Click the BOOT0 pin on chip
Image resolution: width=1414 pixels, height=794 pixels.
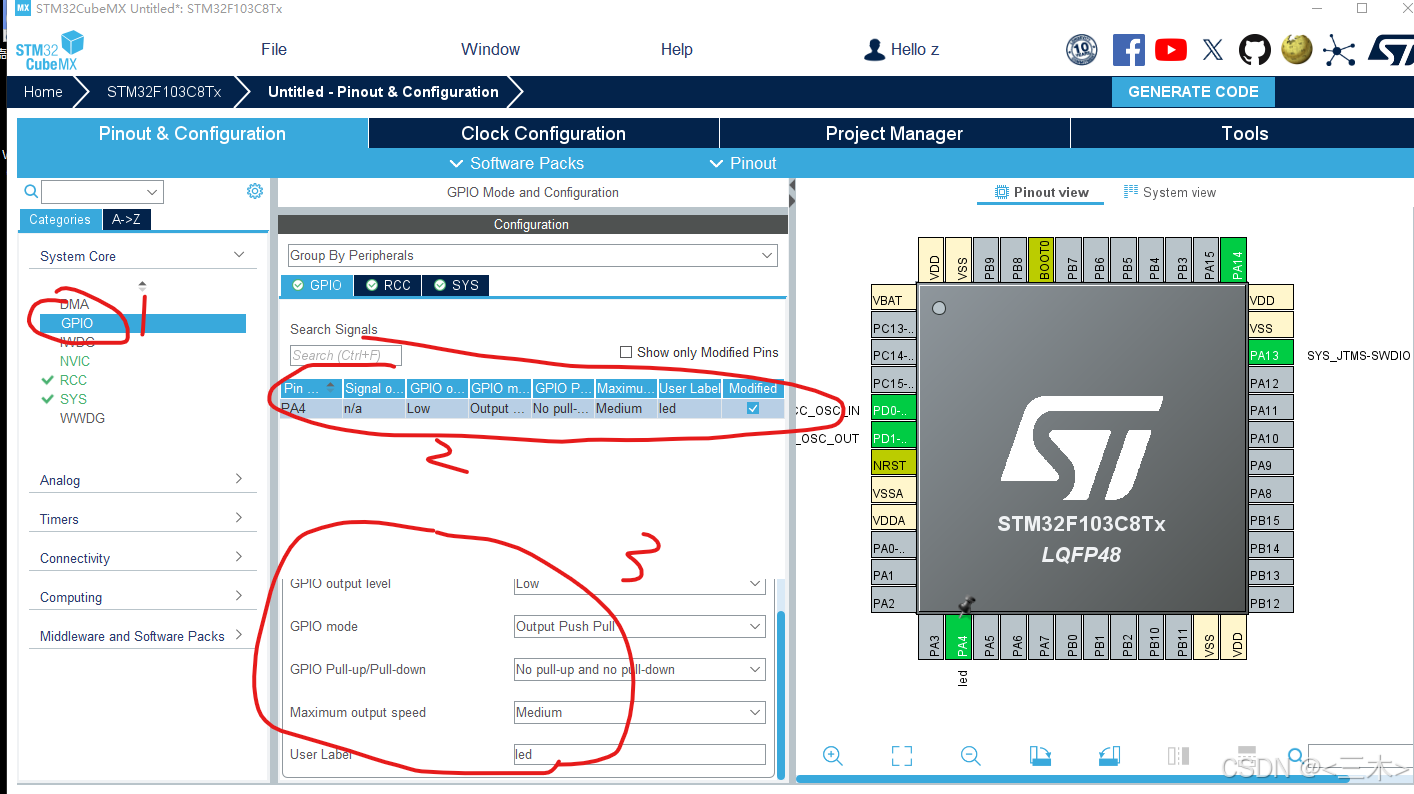pos(1044,260)
